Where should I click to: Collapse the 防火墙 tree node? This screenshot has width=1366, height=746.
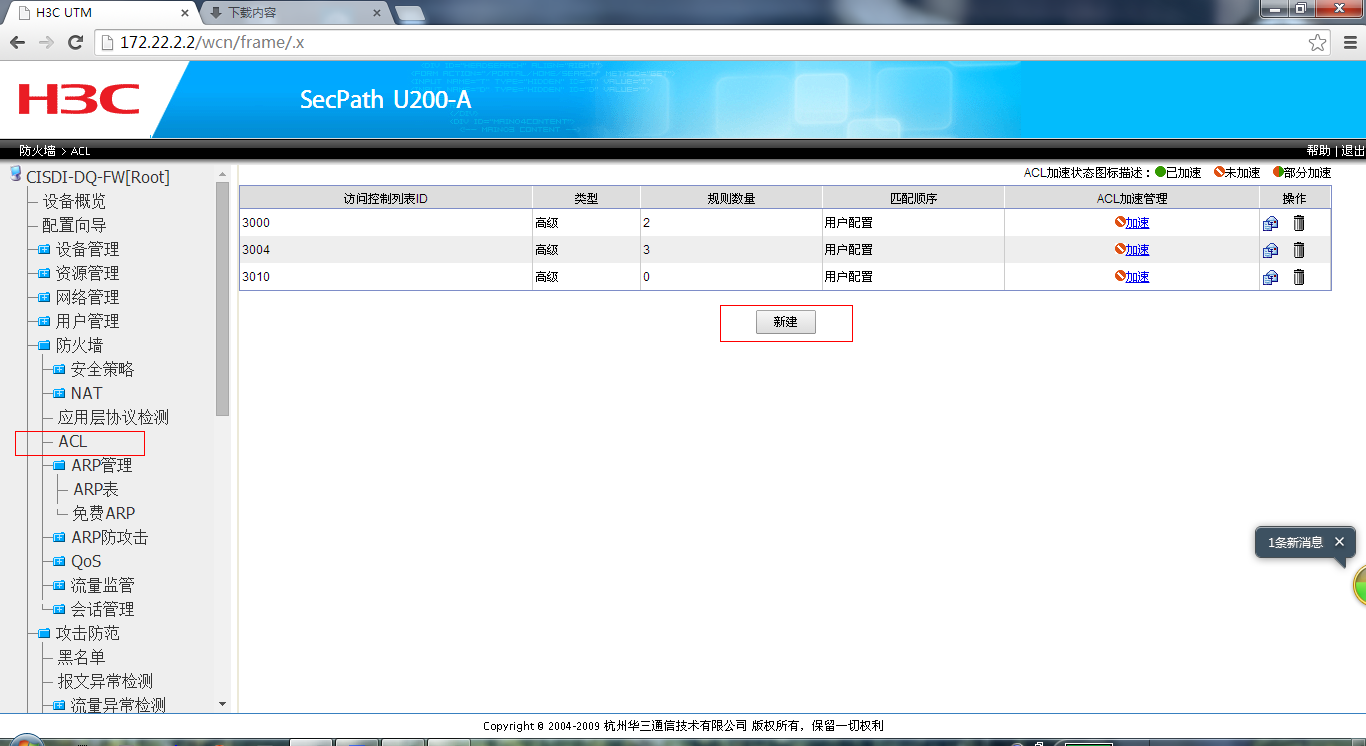pyautogui.click(x=44, y=346)
